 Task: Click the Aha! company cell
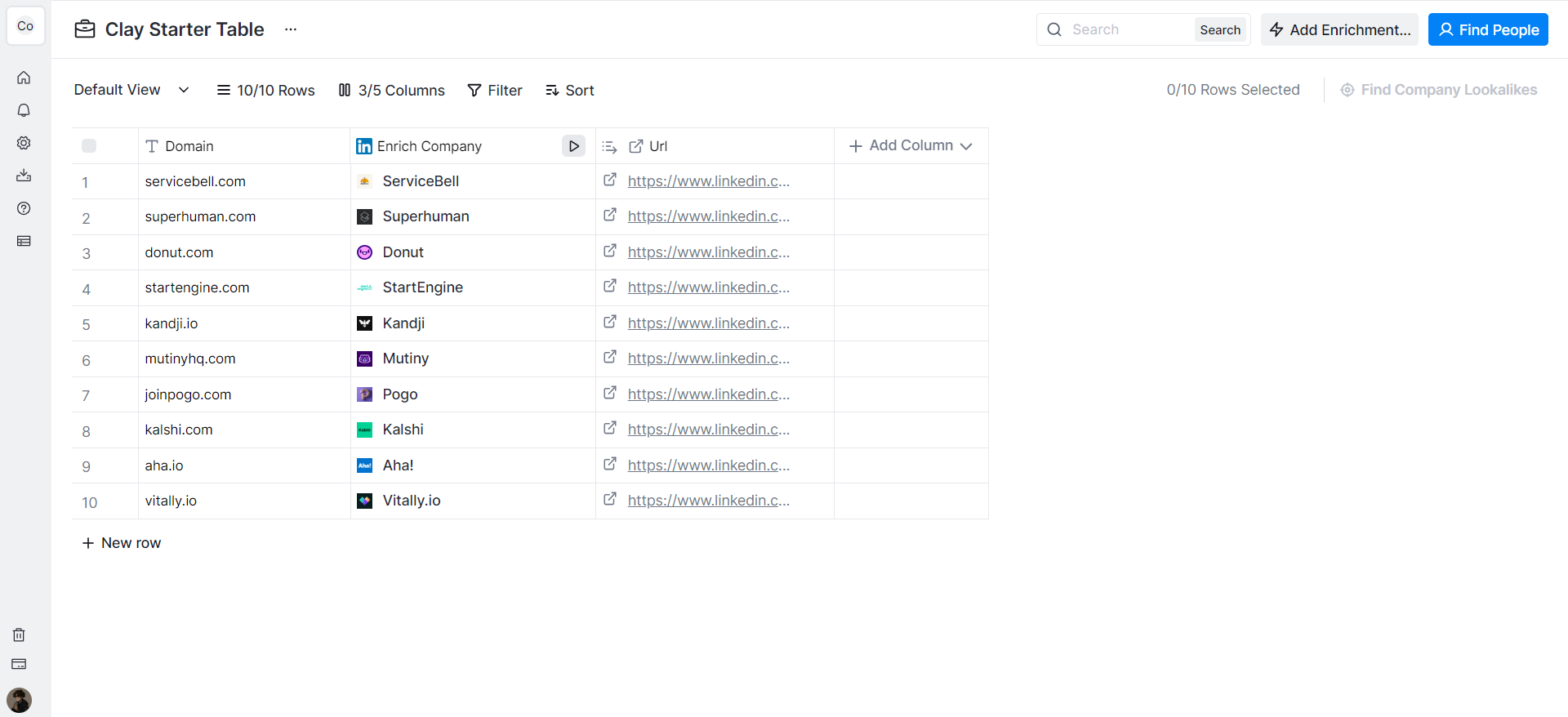coord(474,465)
